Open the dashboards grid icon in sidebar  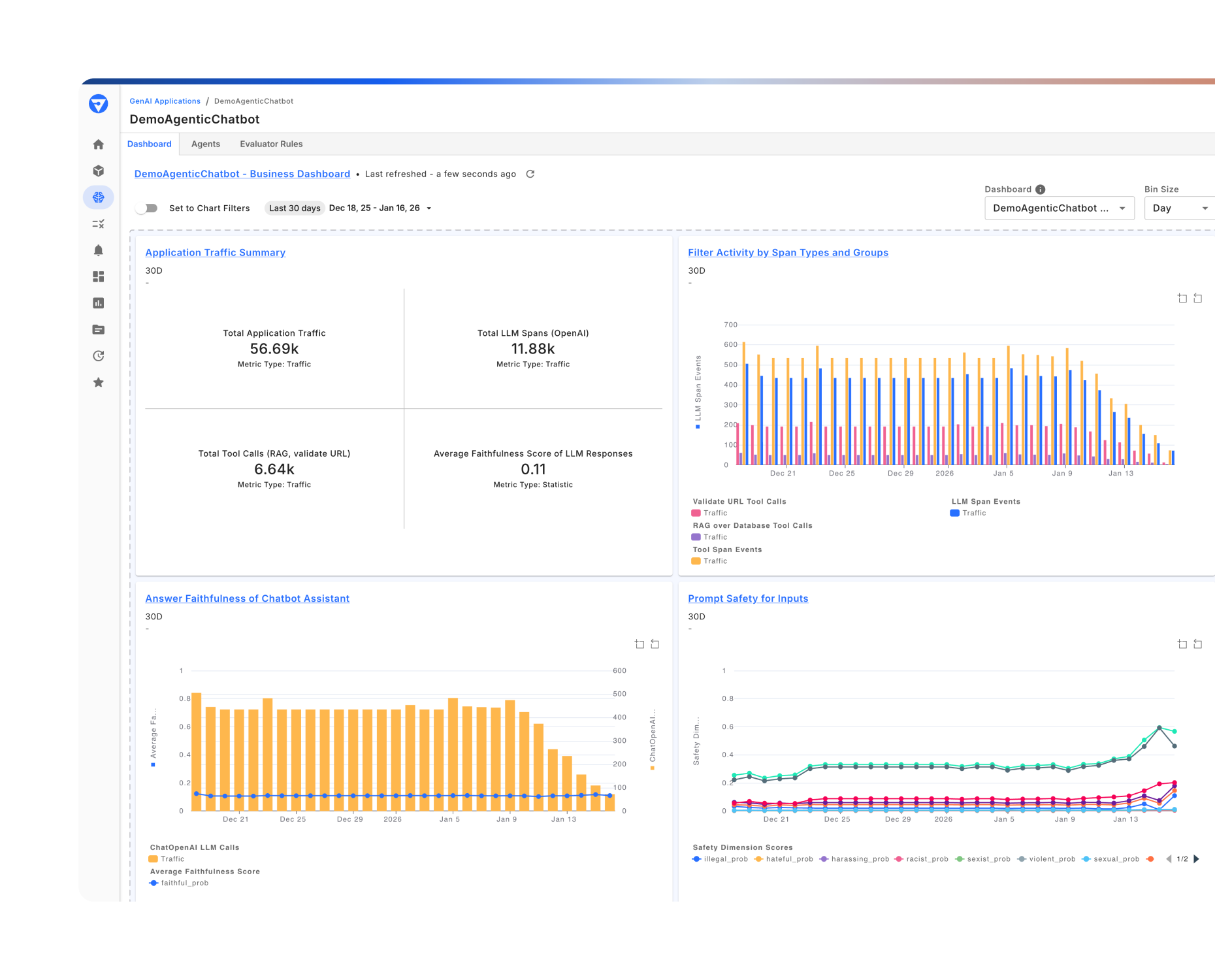[98, 277]
